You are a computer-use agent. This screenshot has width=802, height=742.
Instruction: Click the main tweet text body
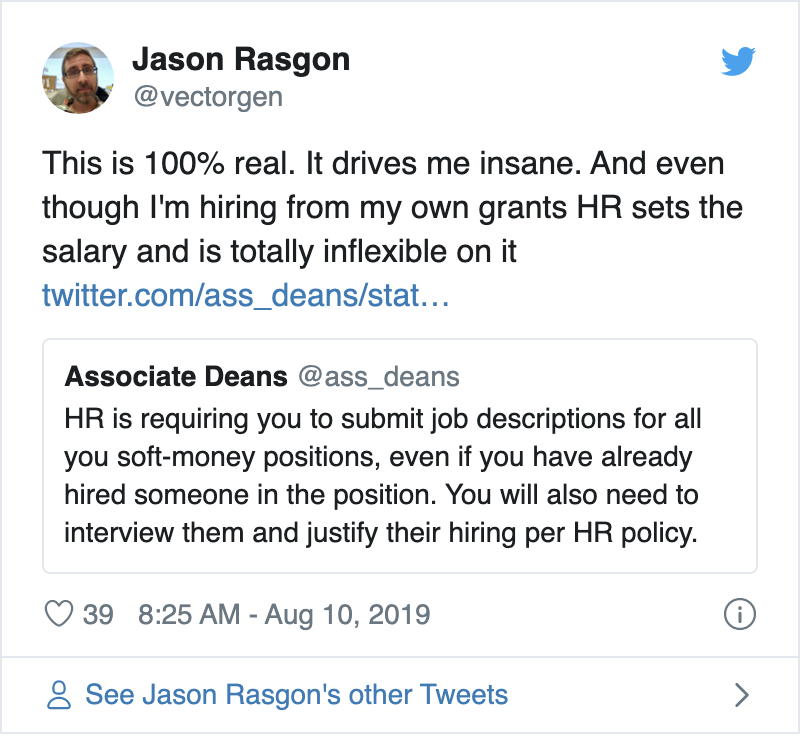click(x=393, y=208)
